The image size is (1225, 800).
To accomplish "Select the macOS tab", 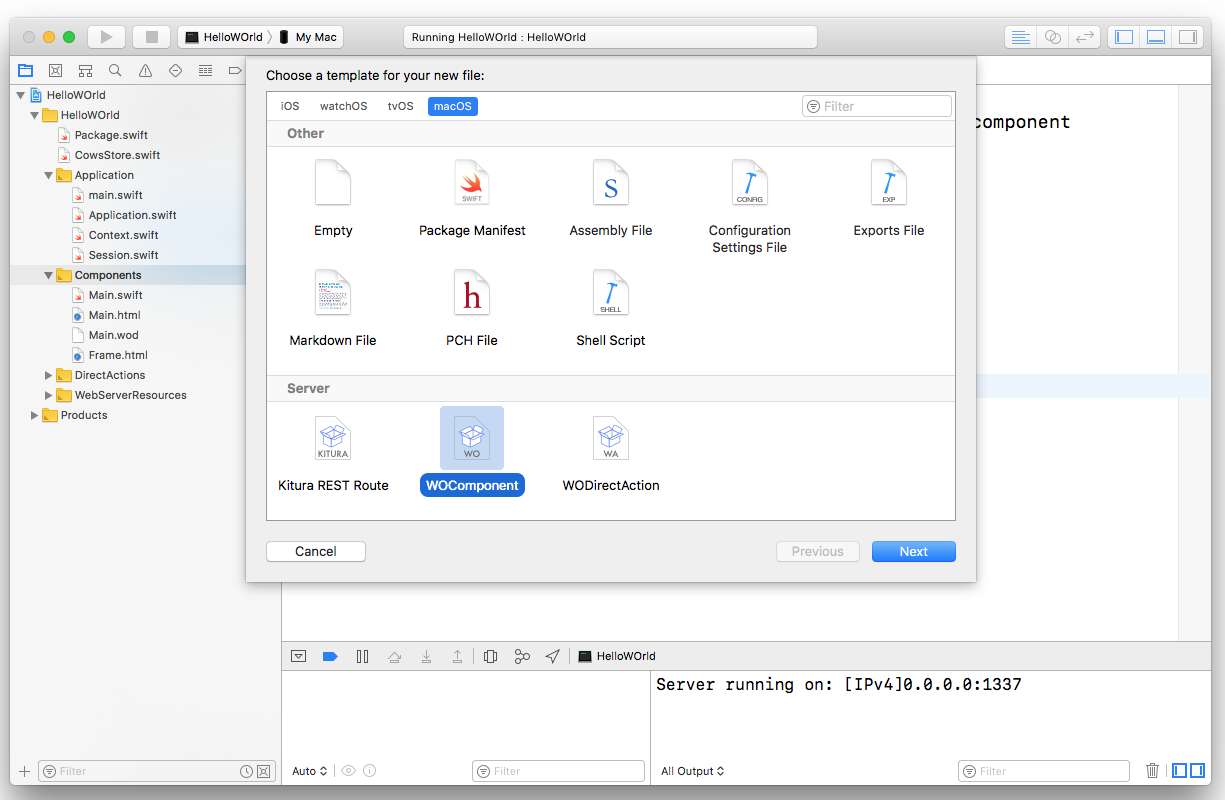I will coord(453,106).
